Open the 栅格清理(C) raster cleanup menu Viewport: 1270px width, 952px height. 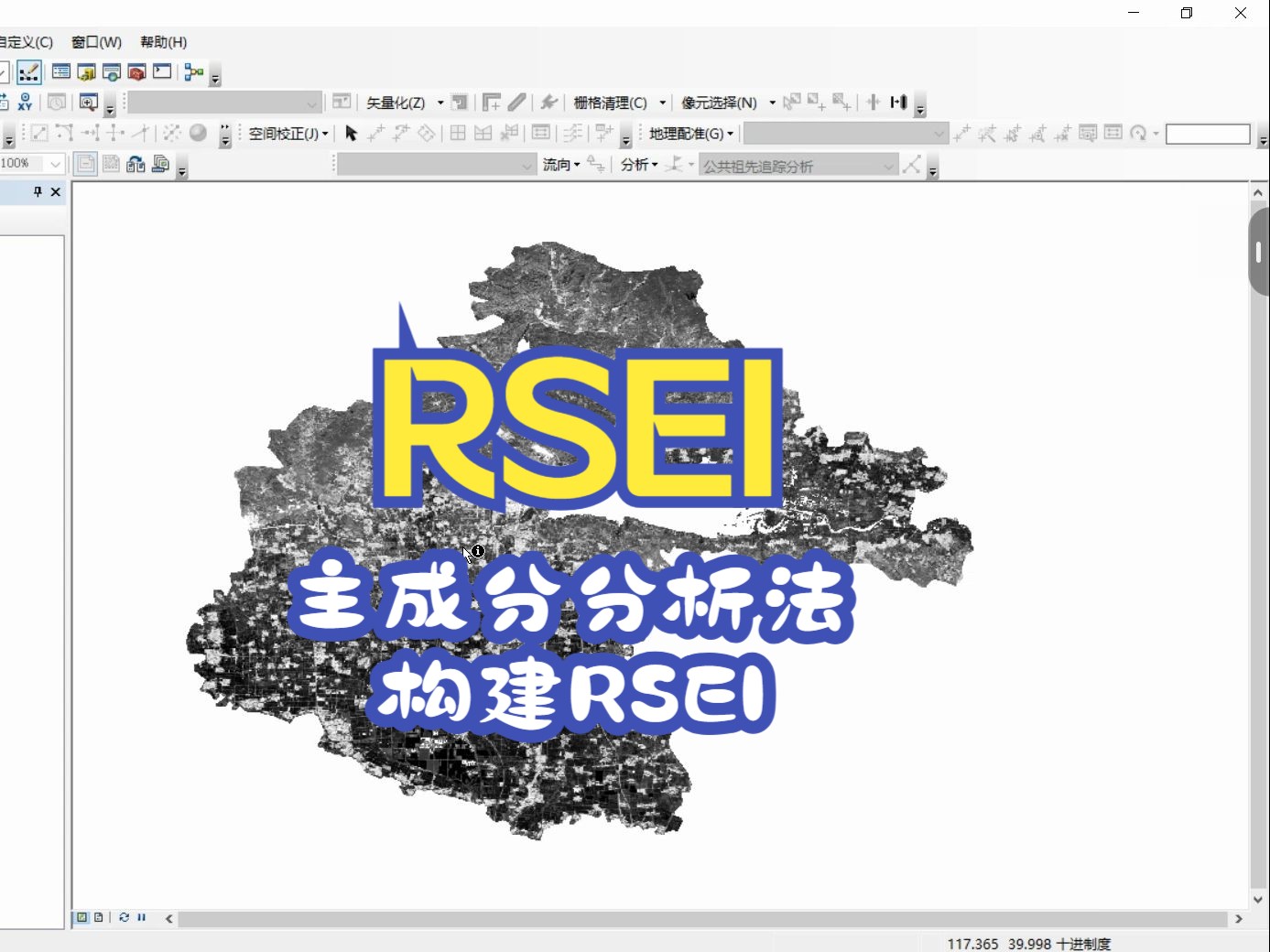619,102
